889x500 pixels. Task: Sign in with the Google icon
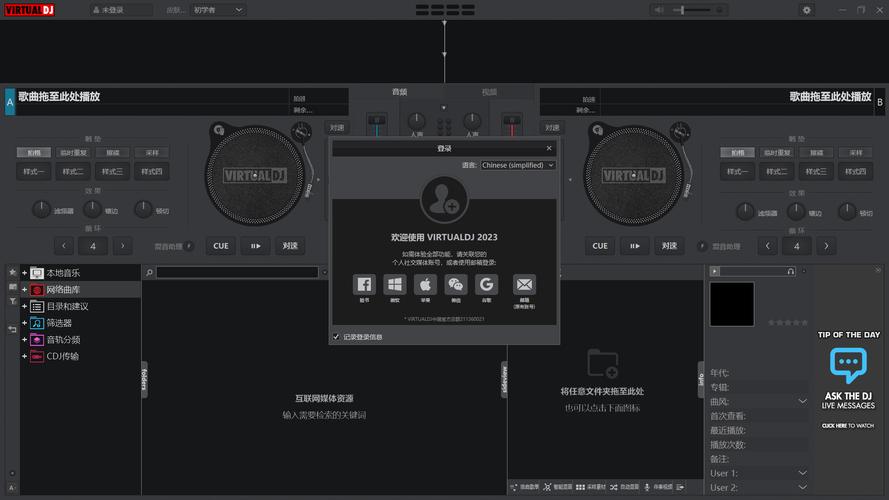486,285
